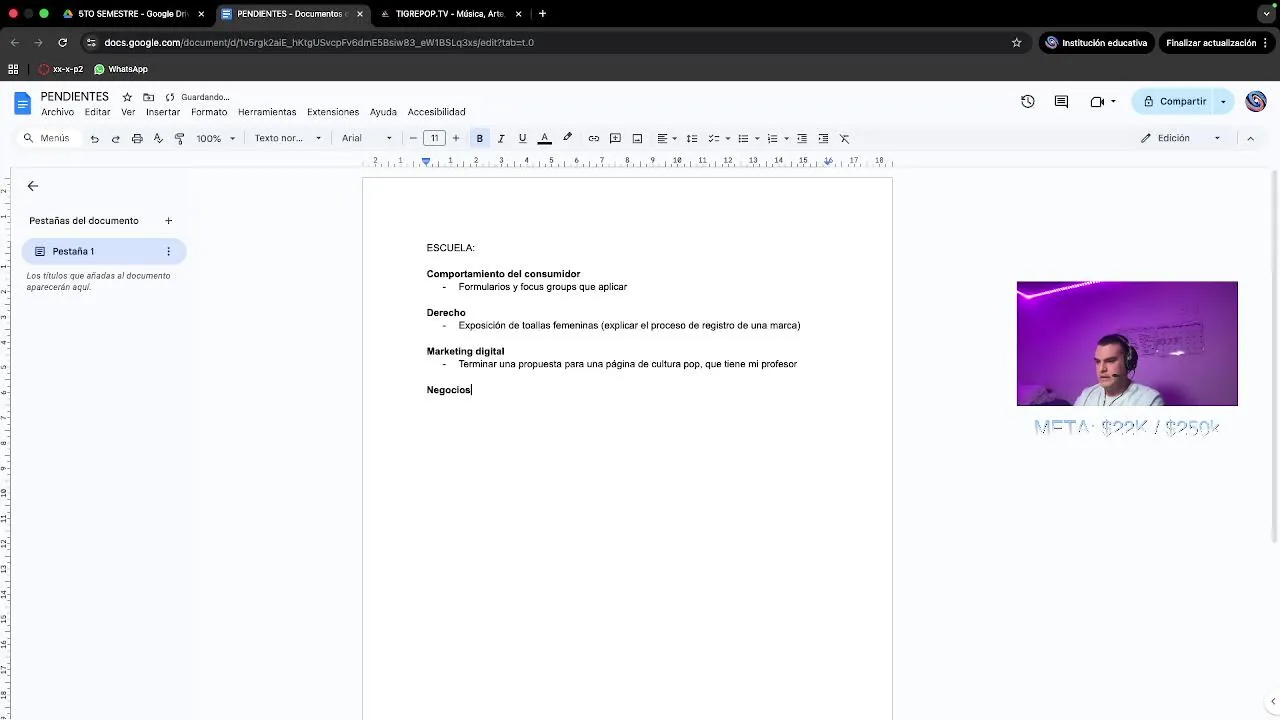1280x720 pixels.
Task: Open the Formato menu
Action: pos(209,112)
